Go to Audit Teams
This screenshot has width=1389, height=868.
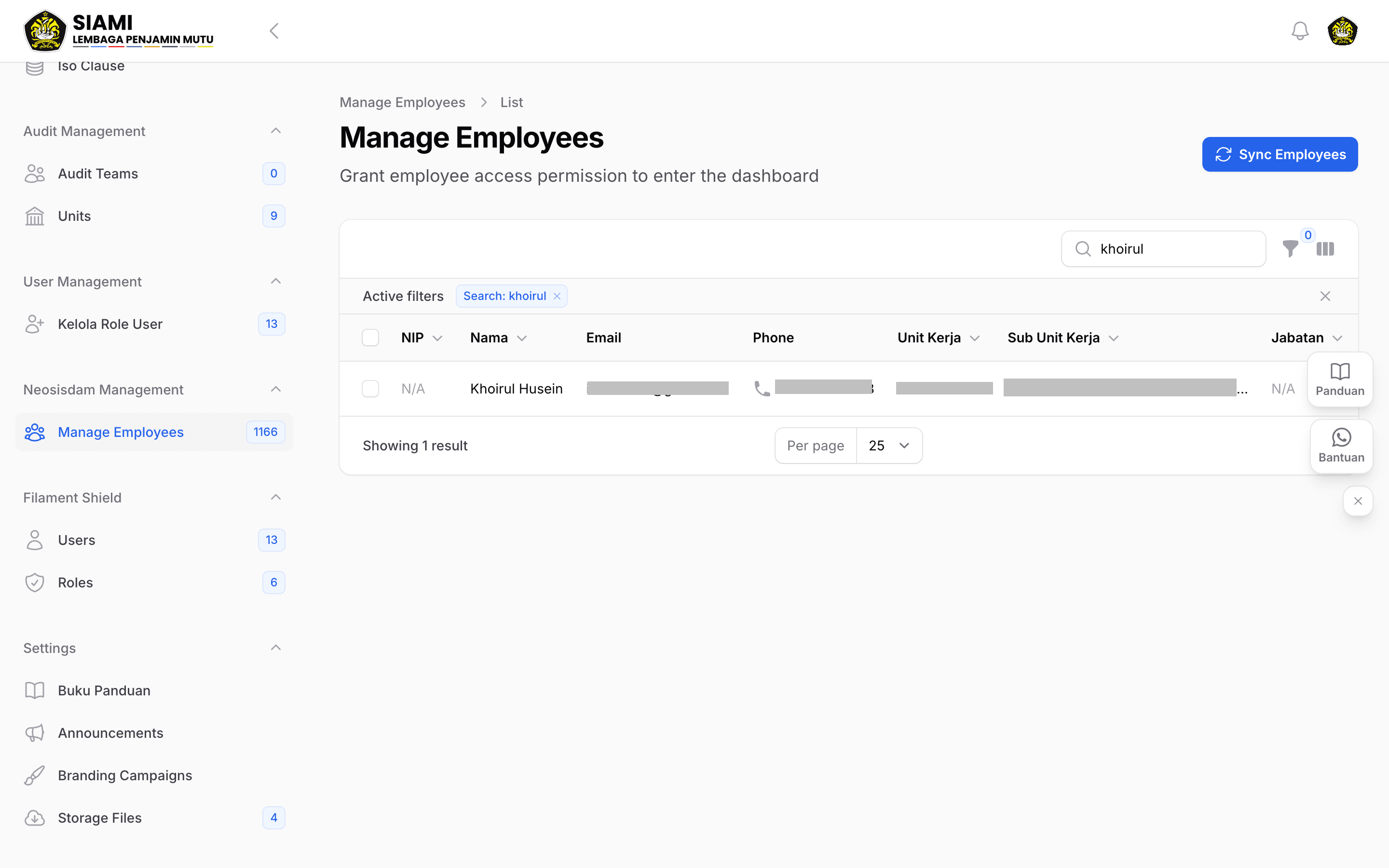pyautogui.click(x=154, y=174)
